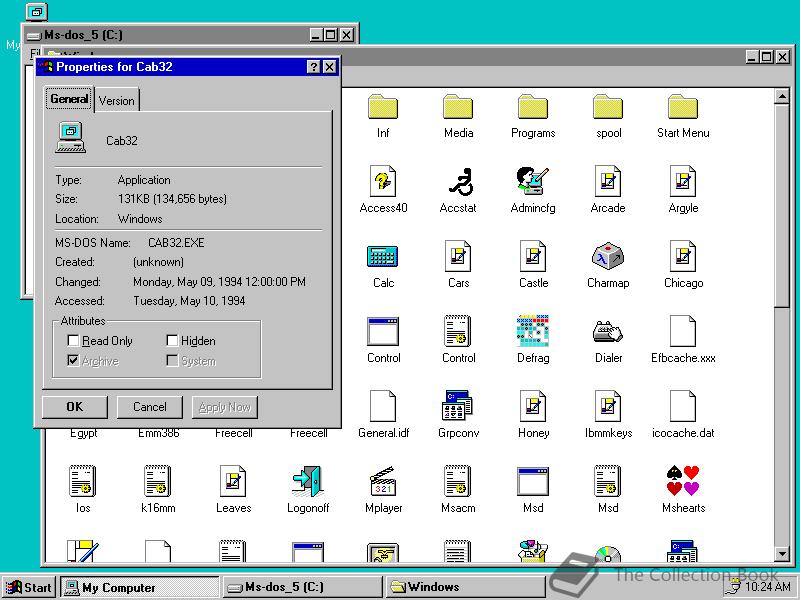This screenshot has width=800, height=600.
Task: Select the Dialer phone icon
Action: 608,332
